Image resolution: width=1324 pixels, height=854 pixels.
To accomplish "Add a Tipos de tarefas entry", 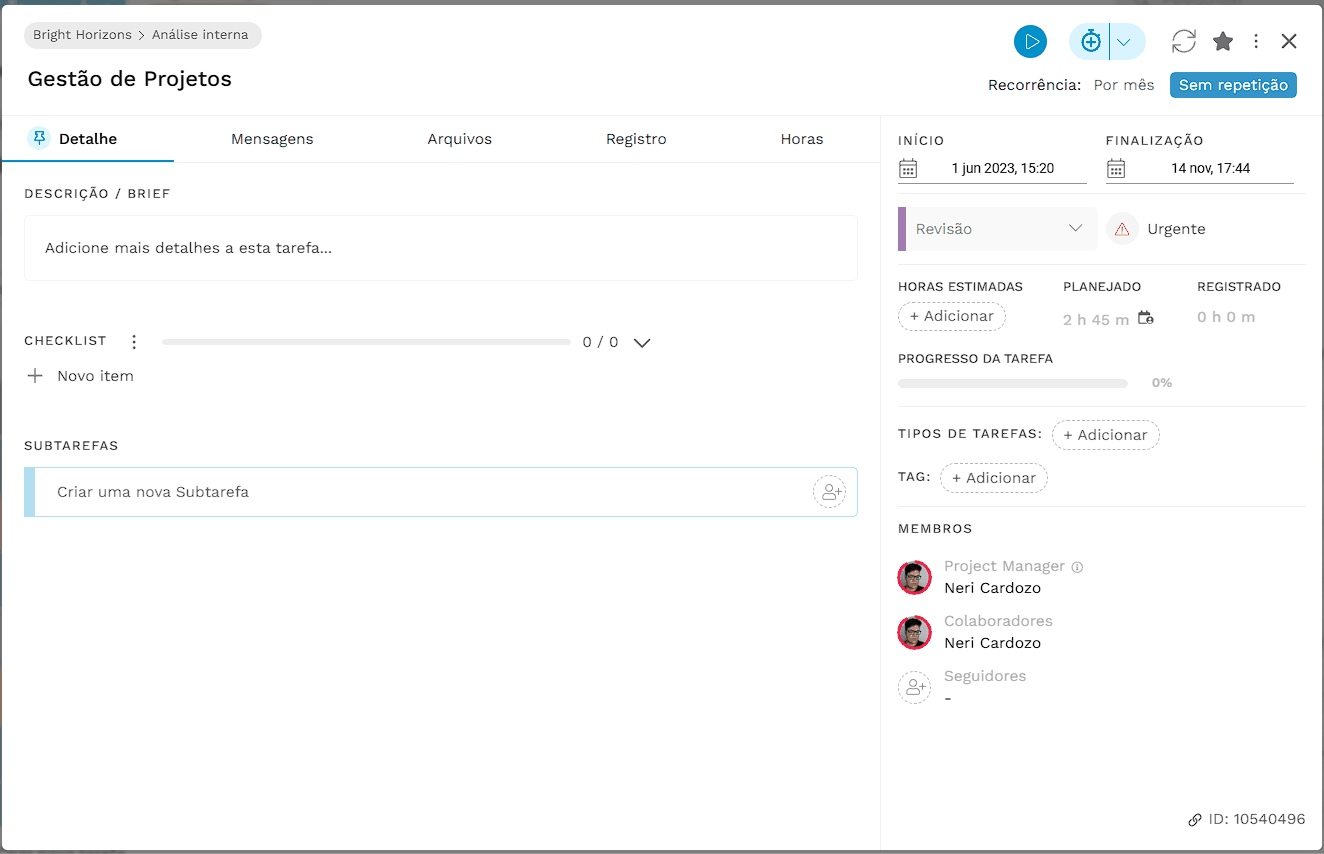I will click(1106, 435).
